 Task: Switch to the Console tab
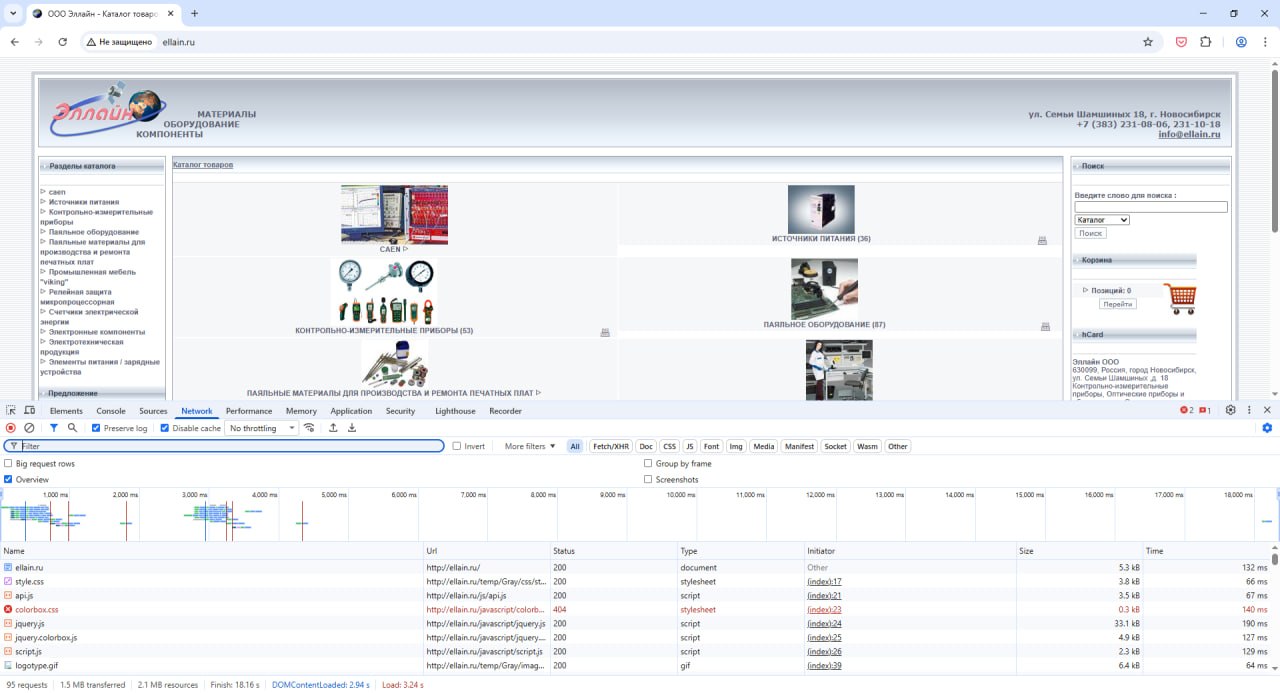[111, 411]
